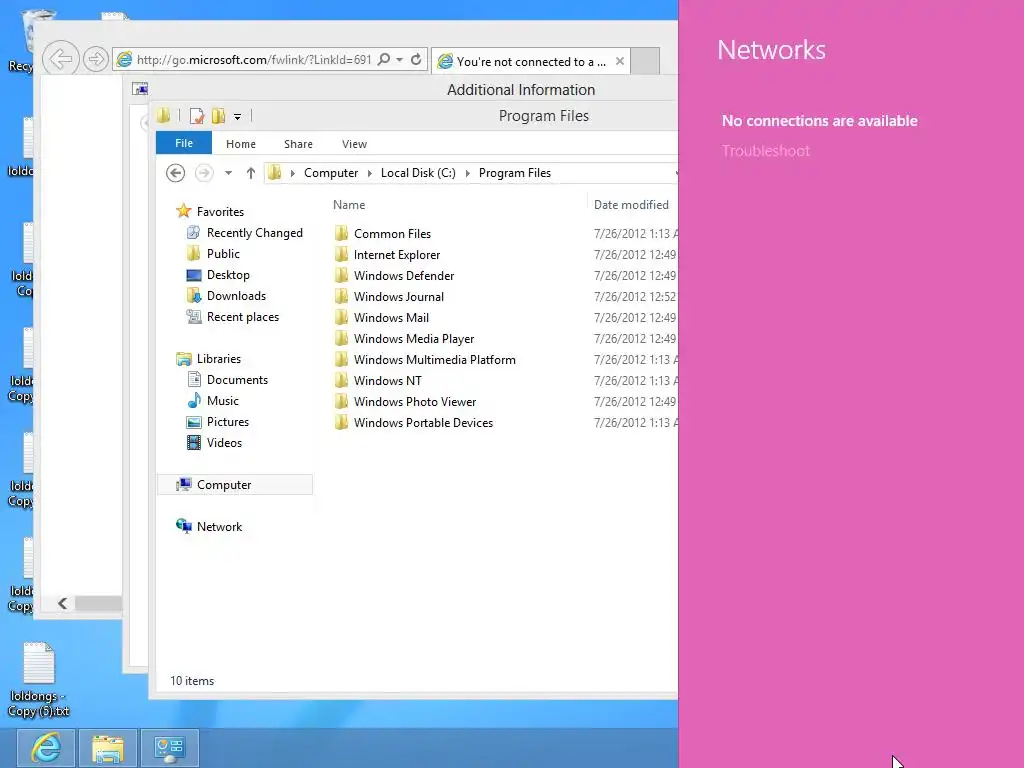Select the Internet Explorer folder icon

pyautogui.click(x=341, y=255)
